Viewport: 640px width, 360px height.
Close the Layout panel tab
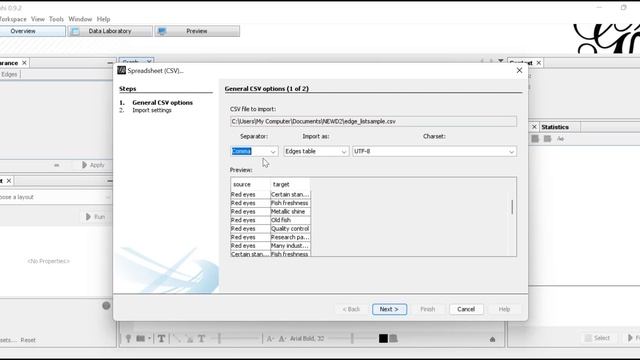tap(9, 180)
